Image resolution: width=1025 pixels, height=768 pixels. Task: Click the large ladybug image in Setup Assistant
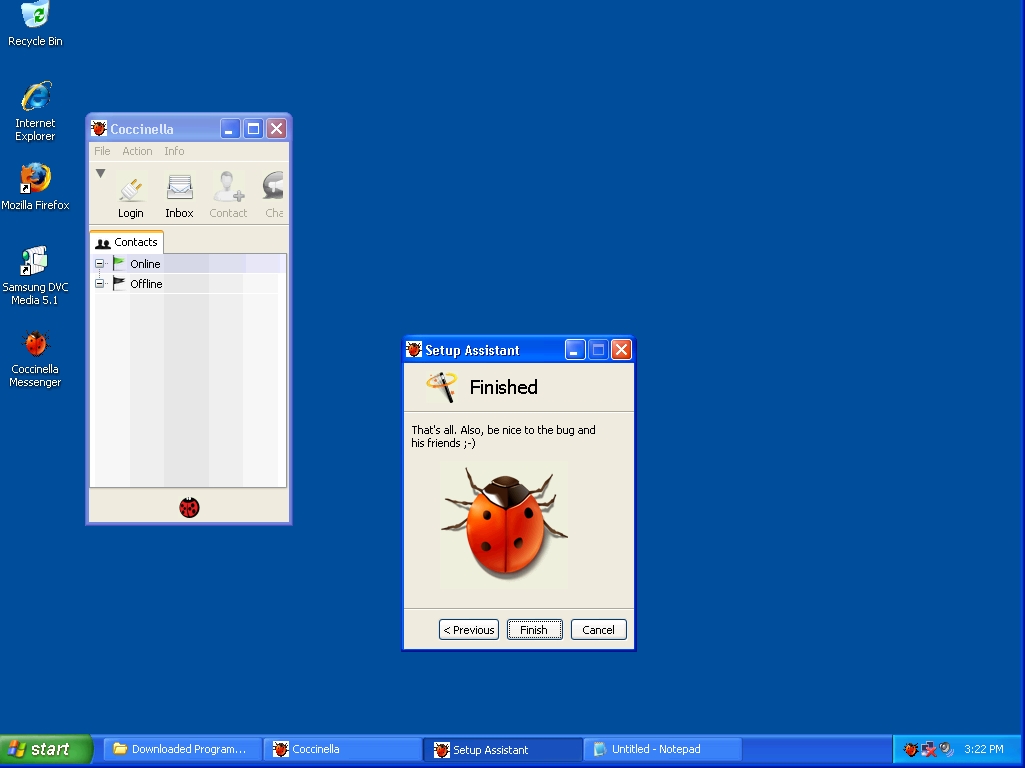click(505, 522)
